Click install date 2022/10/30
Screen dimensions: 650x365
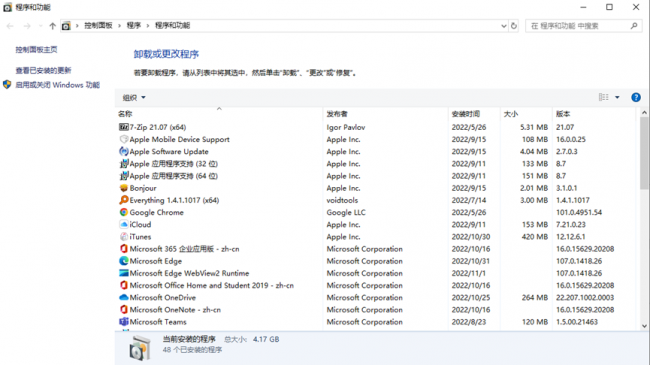click(471, 236)
